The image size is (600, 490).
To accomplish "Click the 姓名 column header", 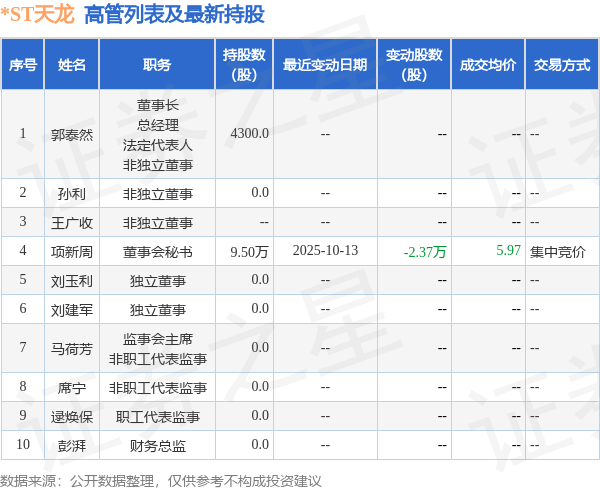I will coord(72,65).
